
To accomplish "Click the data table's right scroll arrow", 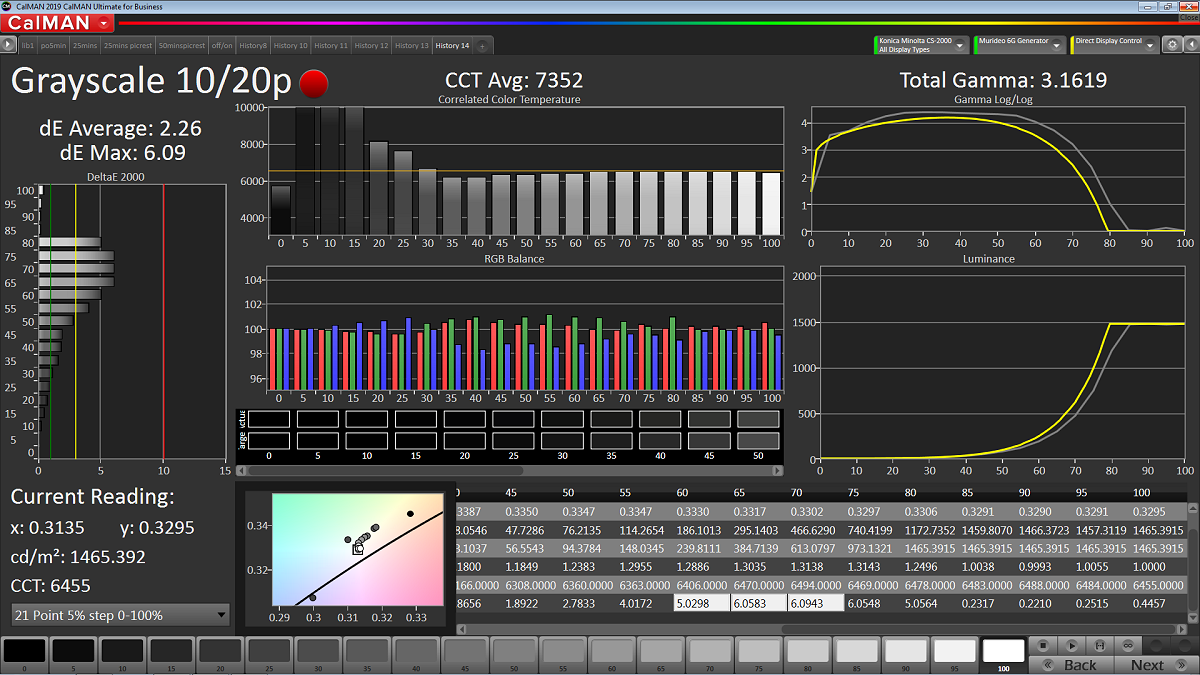I will [x=1180, y=629].
